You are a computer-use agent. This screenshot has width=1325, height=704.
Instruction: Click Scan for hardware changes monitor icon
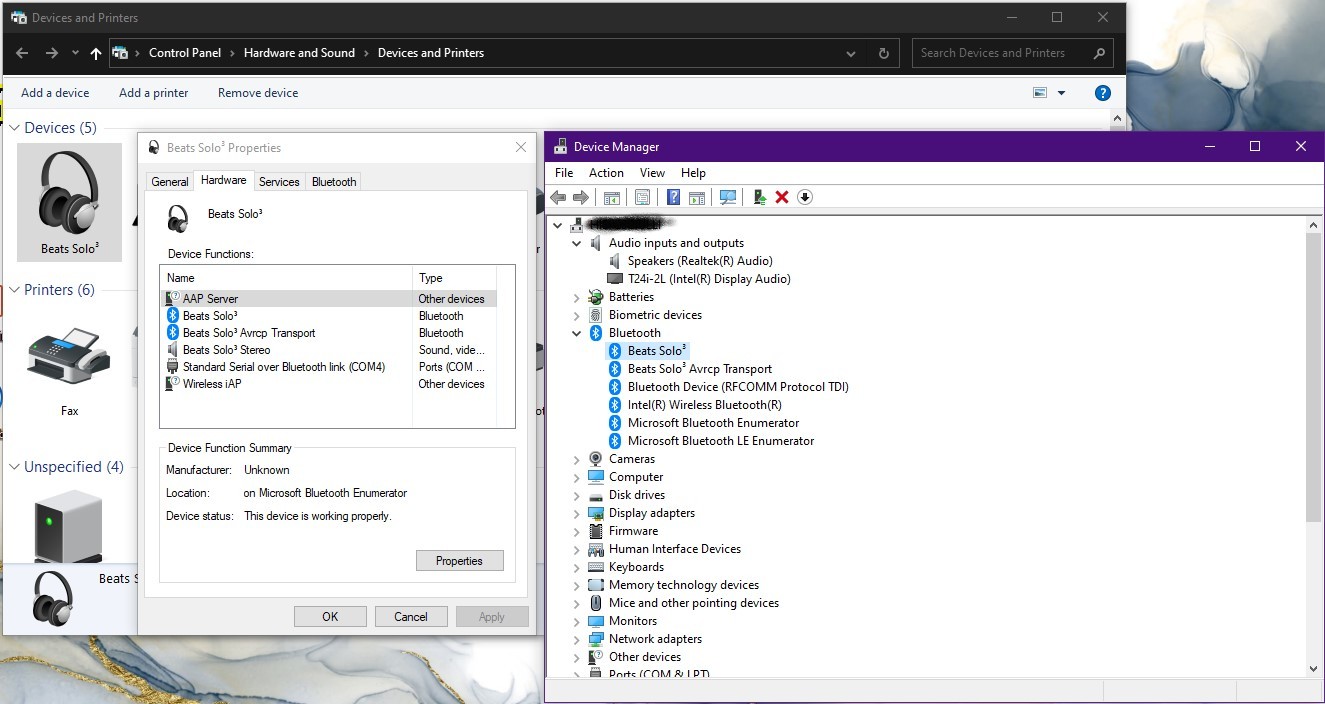coord(728,197)
